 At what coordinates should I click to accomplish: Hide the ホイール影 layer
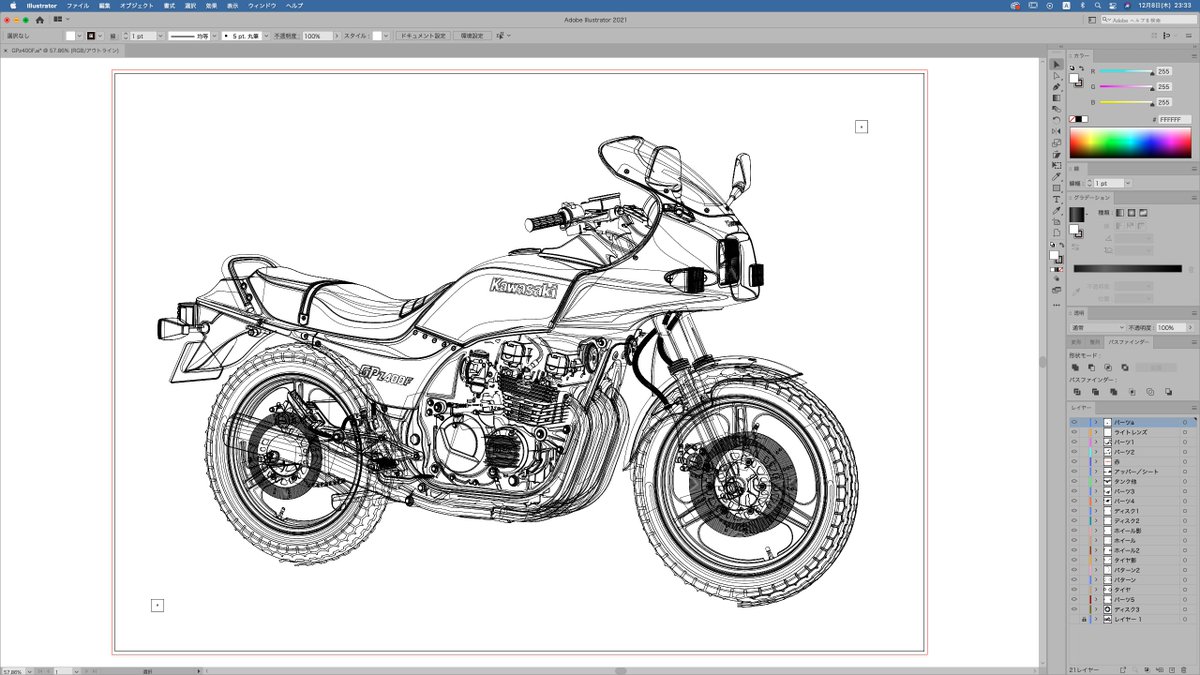(1074, 530)
